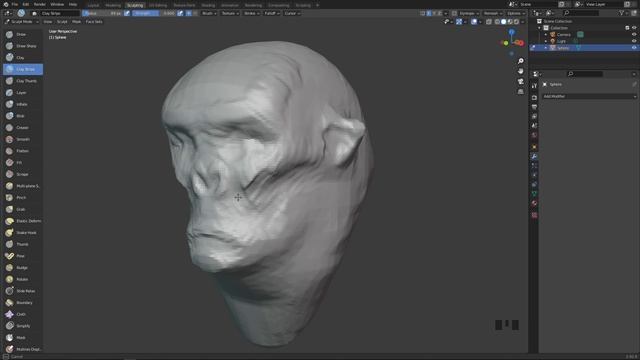Open the Window menu
640x360 pixels.
[x=57, y=4]
